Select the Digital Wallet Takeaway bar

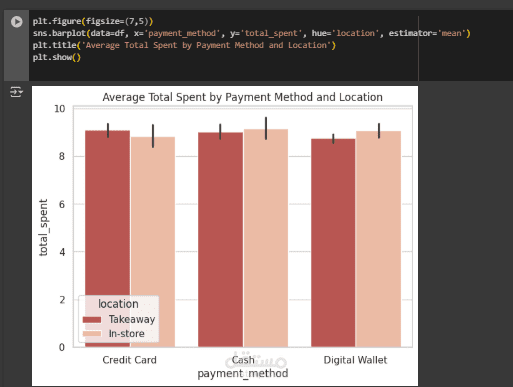333,243
